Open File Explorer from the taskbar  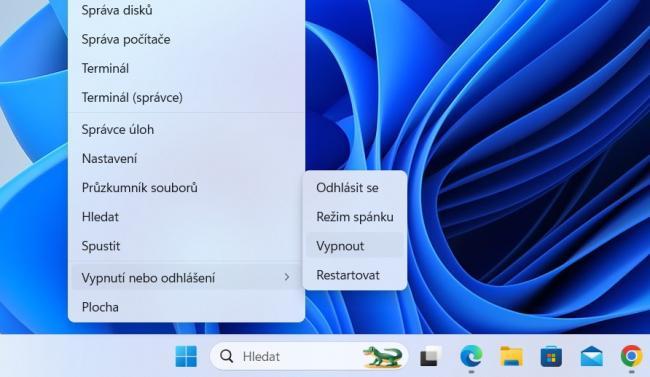point(512,356)
